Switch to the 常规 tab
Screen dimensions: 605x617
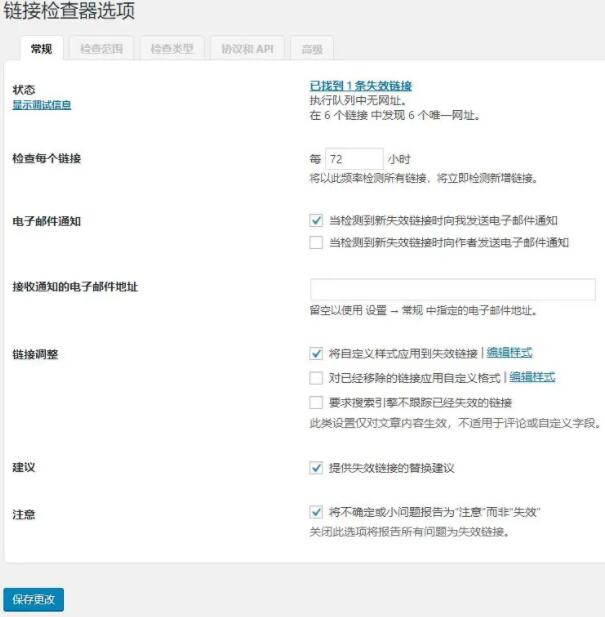pyautogui.click(x=42, y=49)
